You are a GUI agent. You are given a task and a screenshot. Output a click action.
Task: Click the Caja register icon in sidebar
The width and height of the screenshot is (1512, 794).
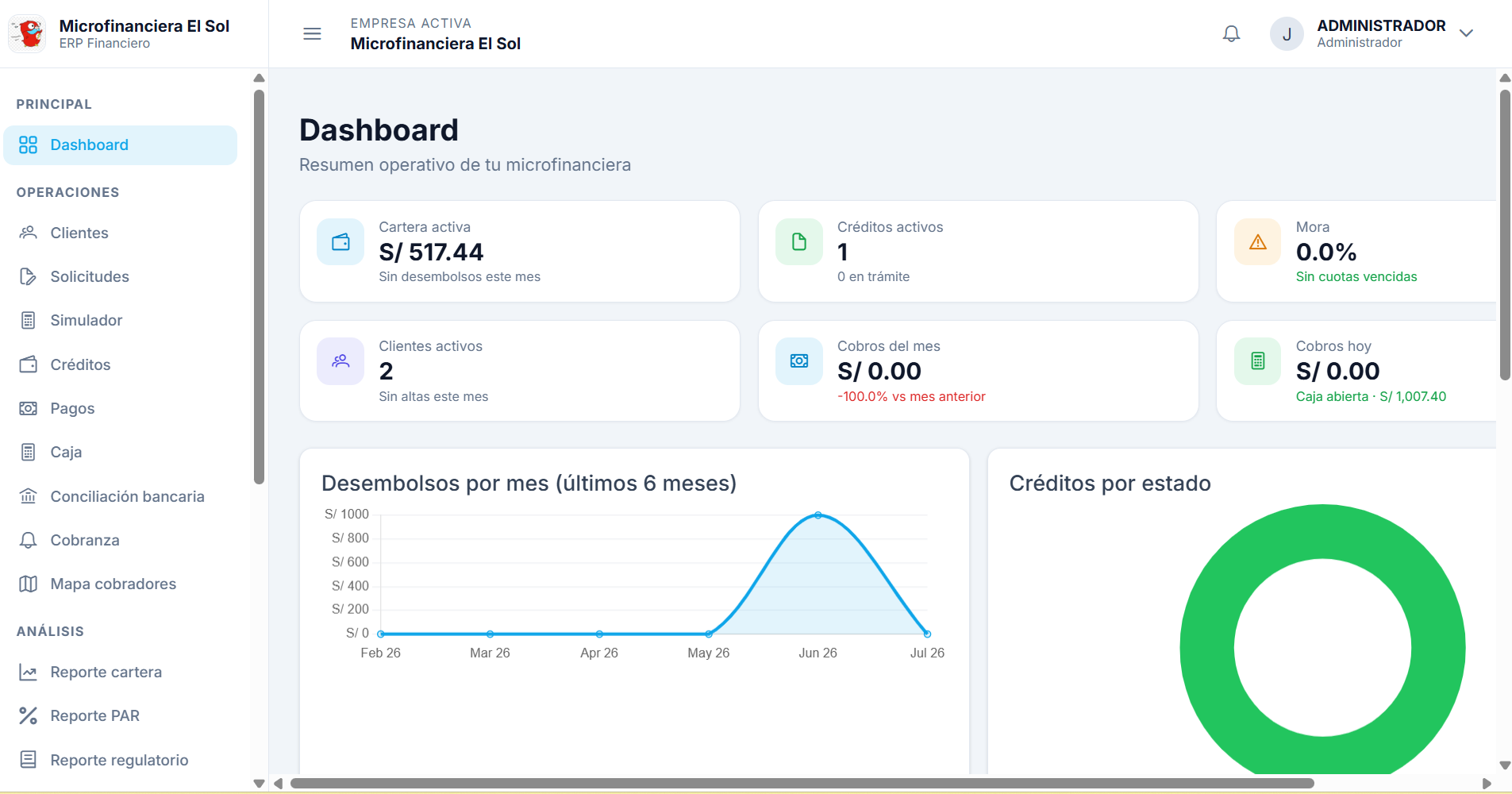pos(29,452)
